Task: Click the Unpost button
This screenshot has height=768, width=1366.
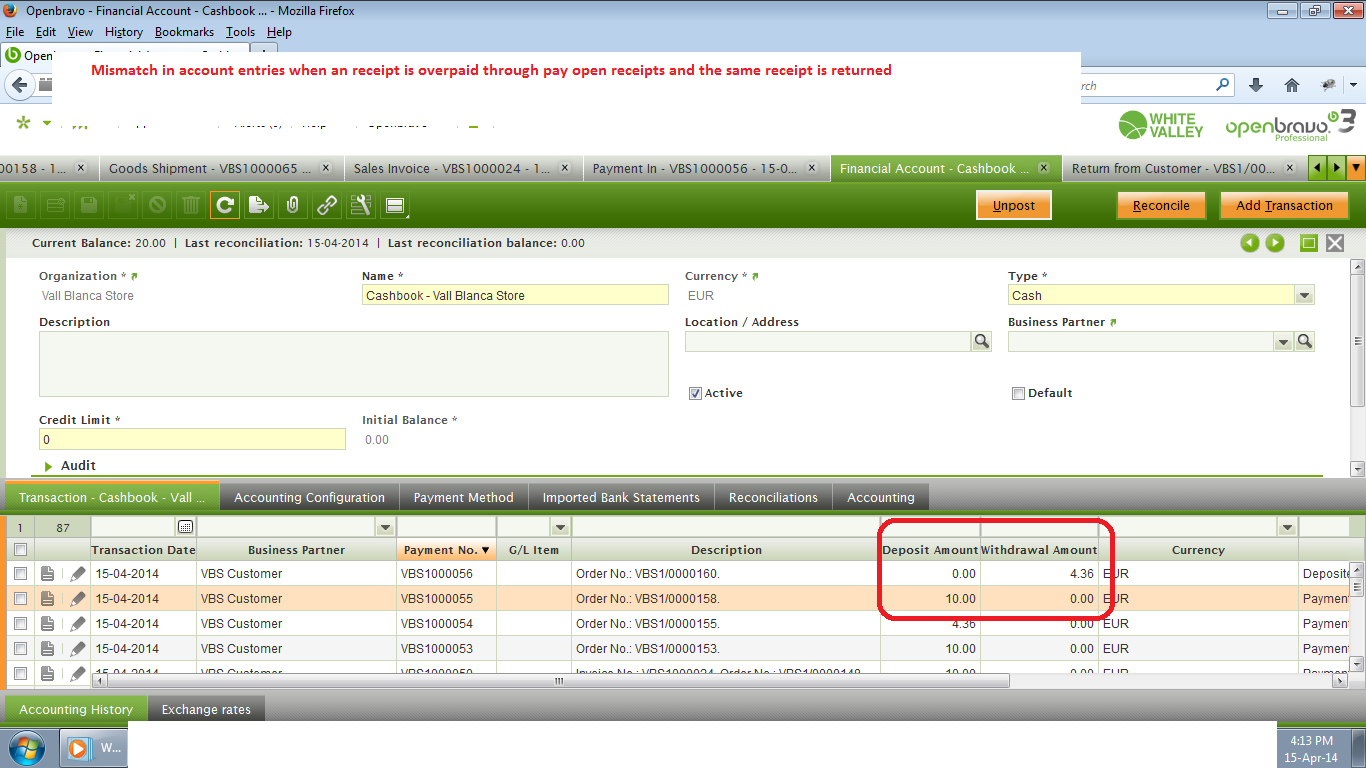Action: click(1013, 205)
